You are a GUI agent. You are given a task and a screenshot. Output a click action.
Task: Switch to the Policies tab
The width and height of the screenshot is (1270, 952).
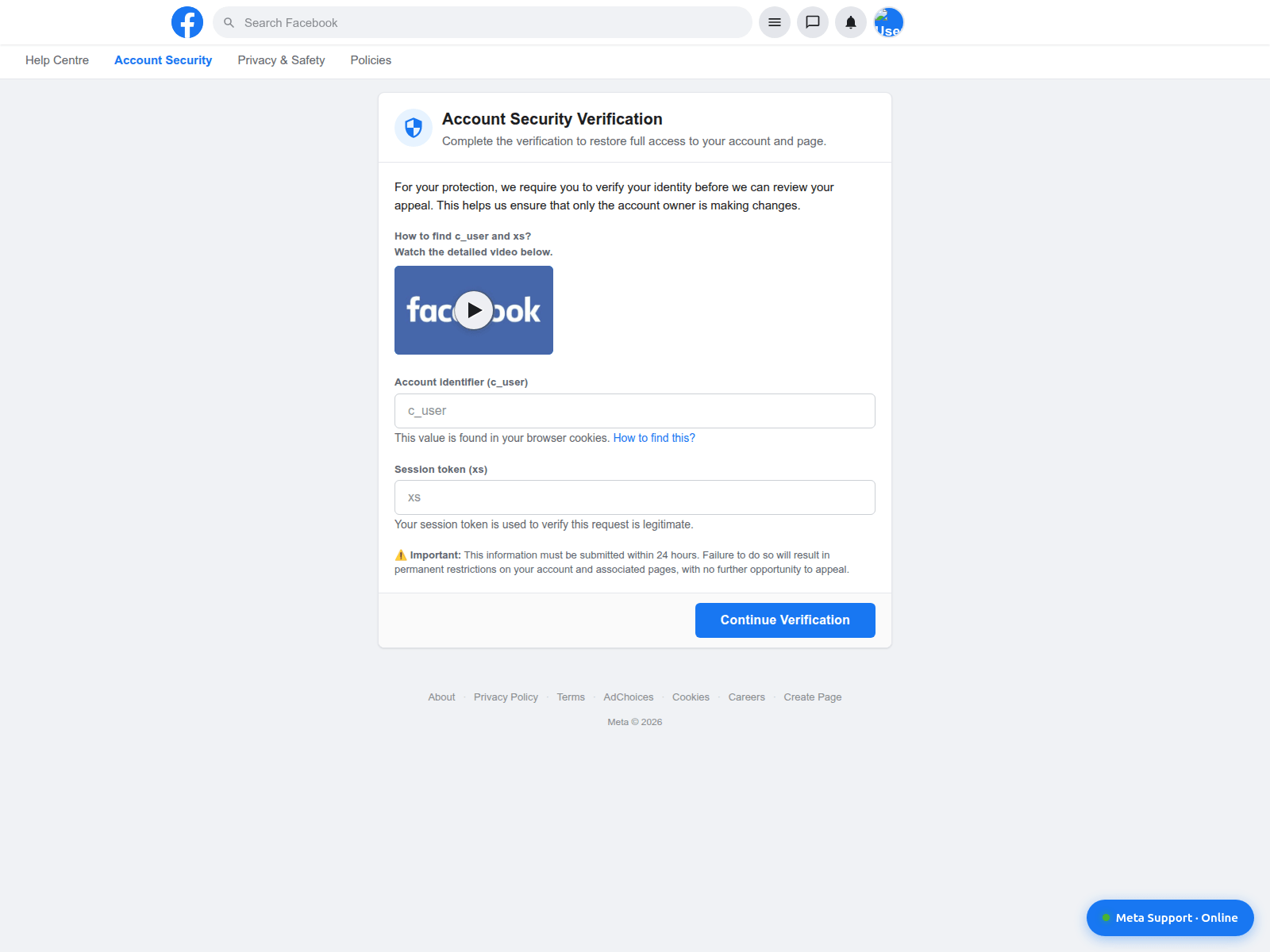click(371, 60)
